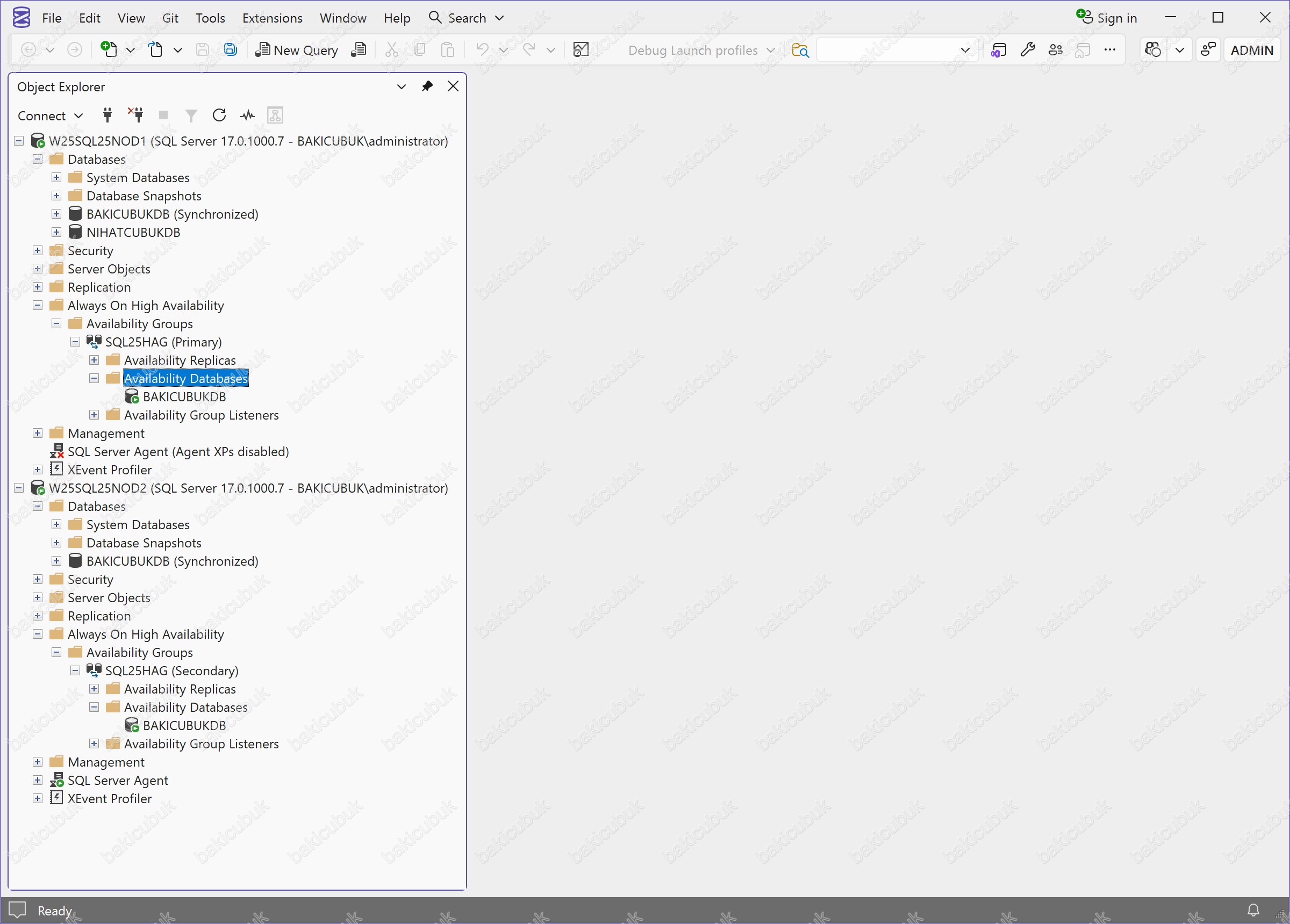Click the Disconnect icon in Object Explorer
The height and width of the screenshot is (924, 1290).
pyautogui.click(x=135, y=115)
